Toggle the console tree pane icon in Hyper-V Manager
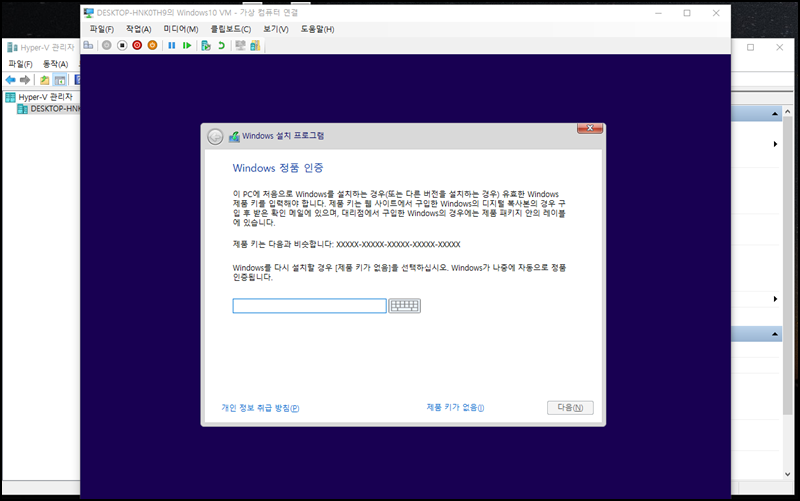Screen dimensions: 800x501 click(x=60, y=80)
